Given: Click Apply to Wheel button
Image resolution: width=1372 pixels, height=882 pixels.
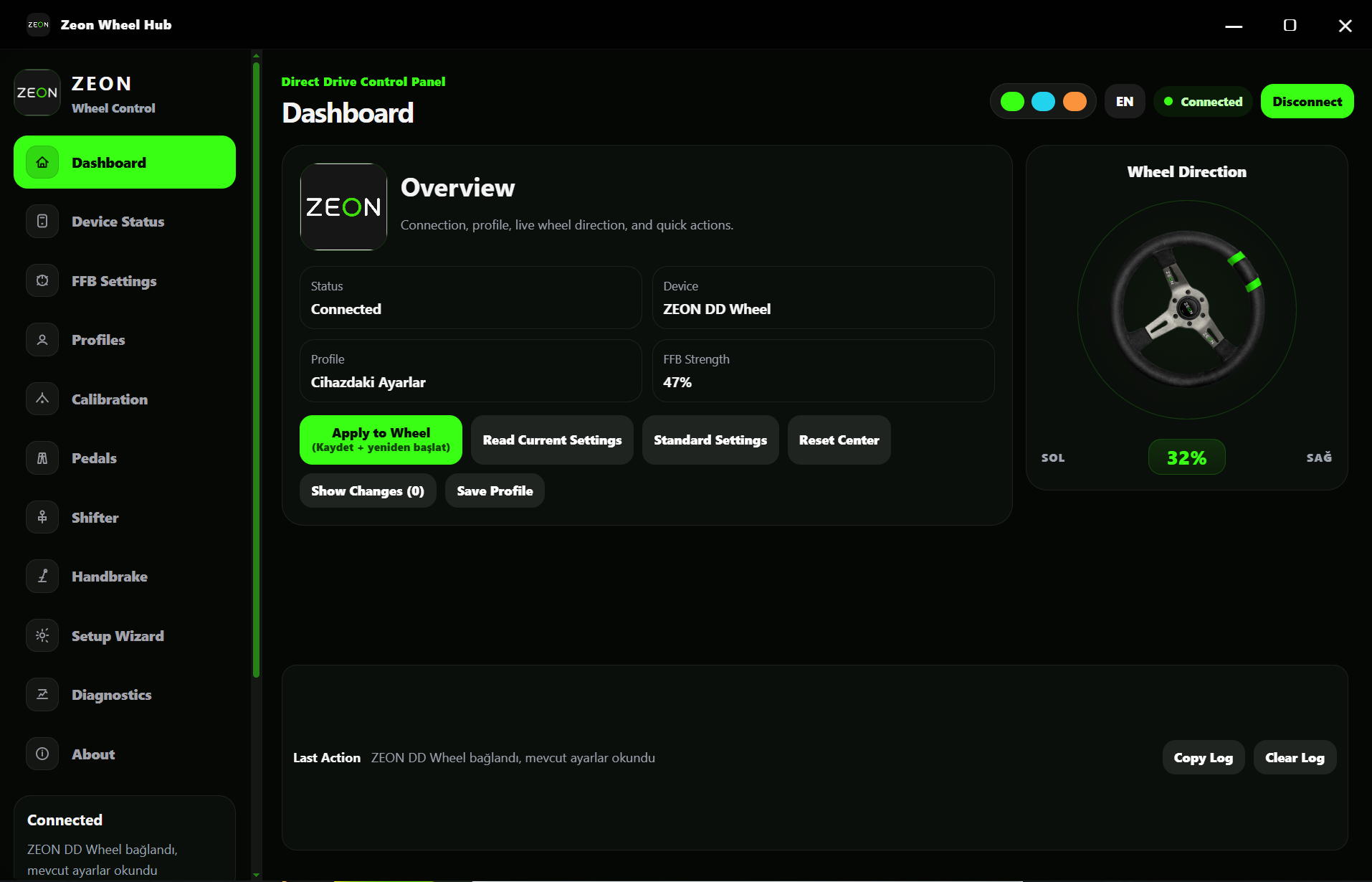Looking at the screenshot, I should pyautogui.click(x=381, y=440).
